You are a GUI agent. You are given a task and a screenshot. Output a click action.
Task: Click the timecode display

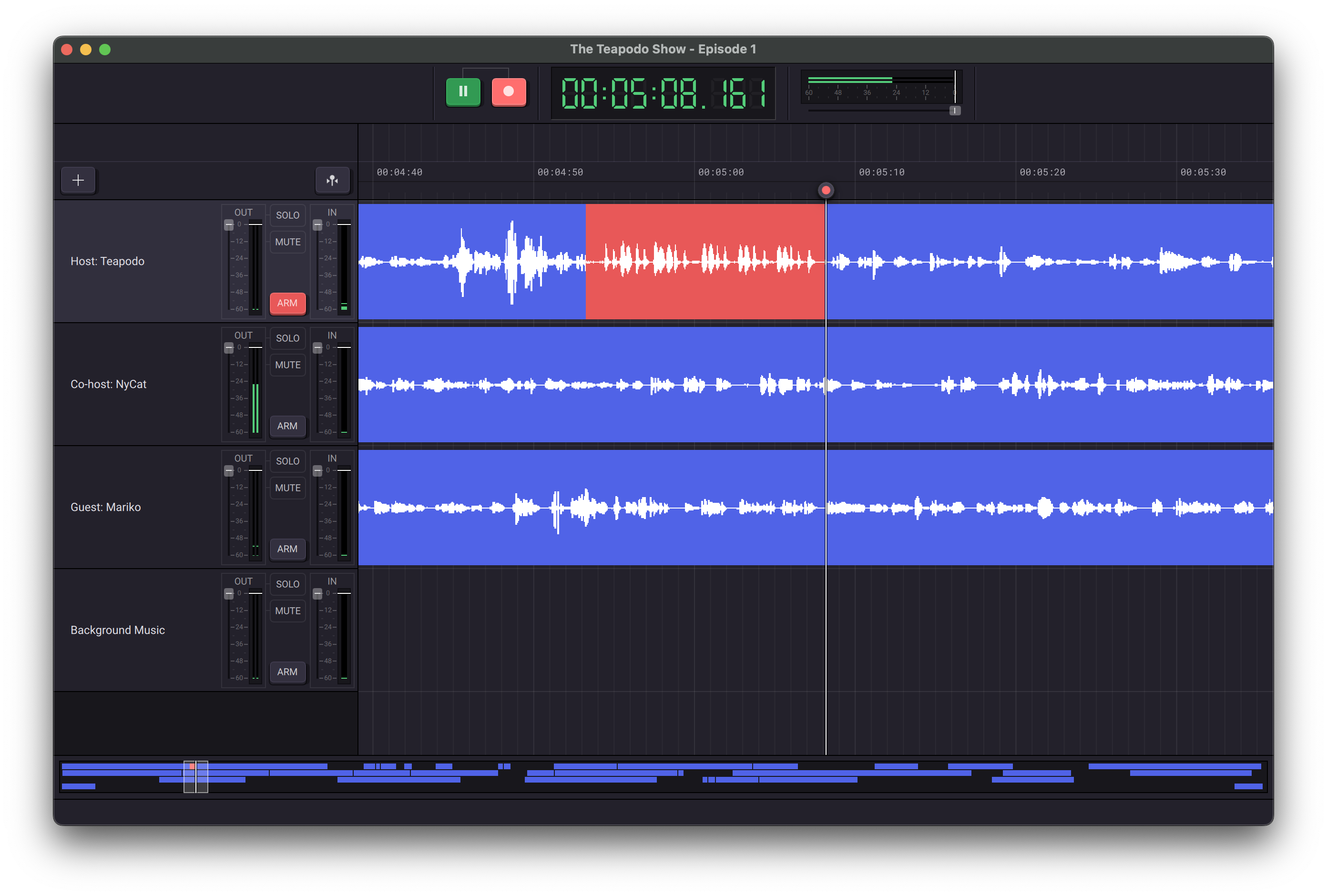[x=663, y=93]
